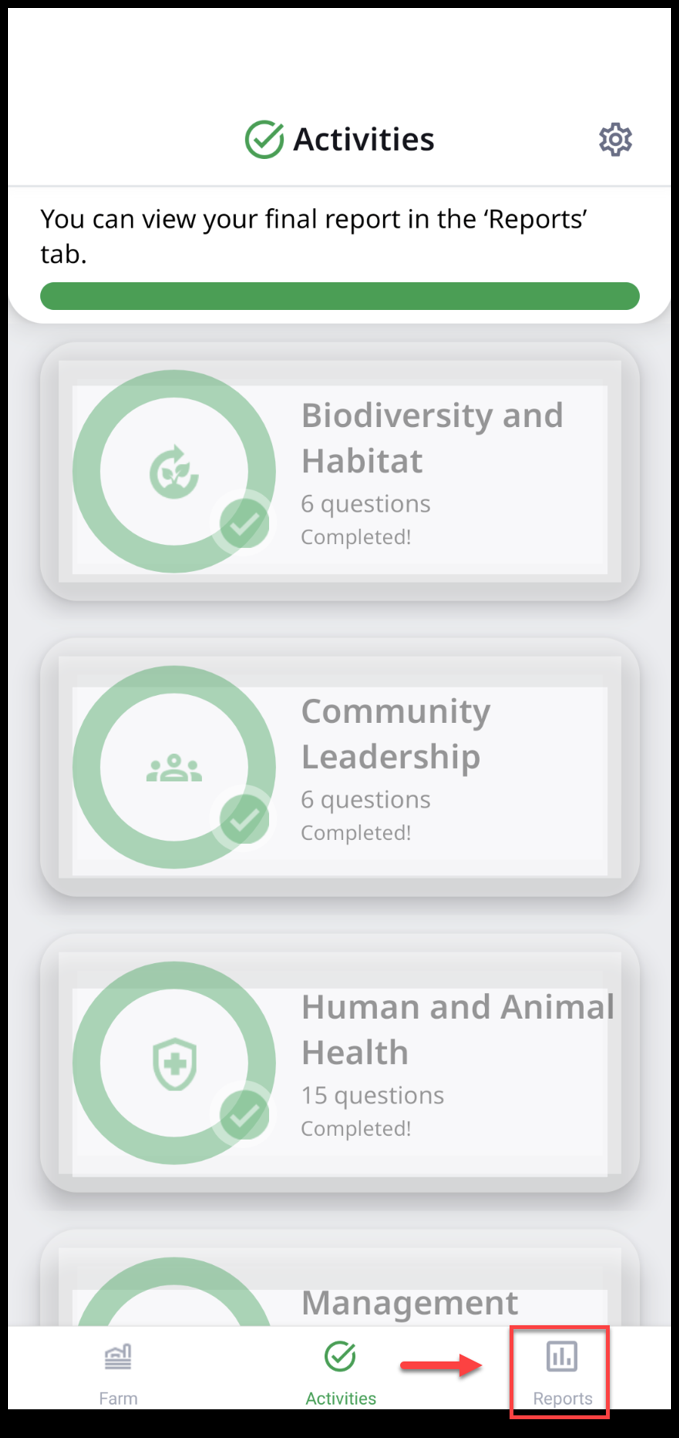Open the Community Leadership title
The width and height of the screenshot is (679, 1438).
tap(396, 733)
